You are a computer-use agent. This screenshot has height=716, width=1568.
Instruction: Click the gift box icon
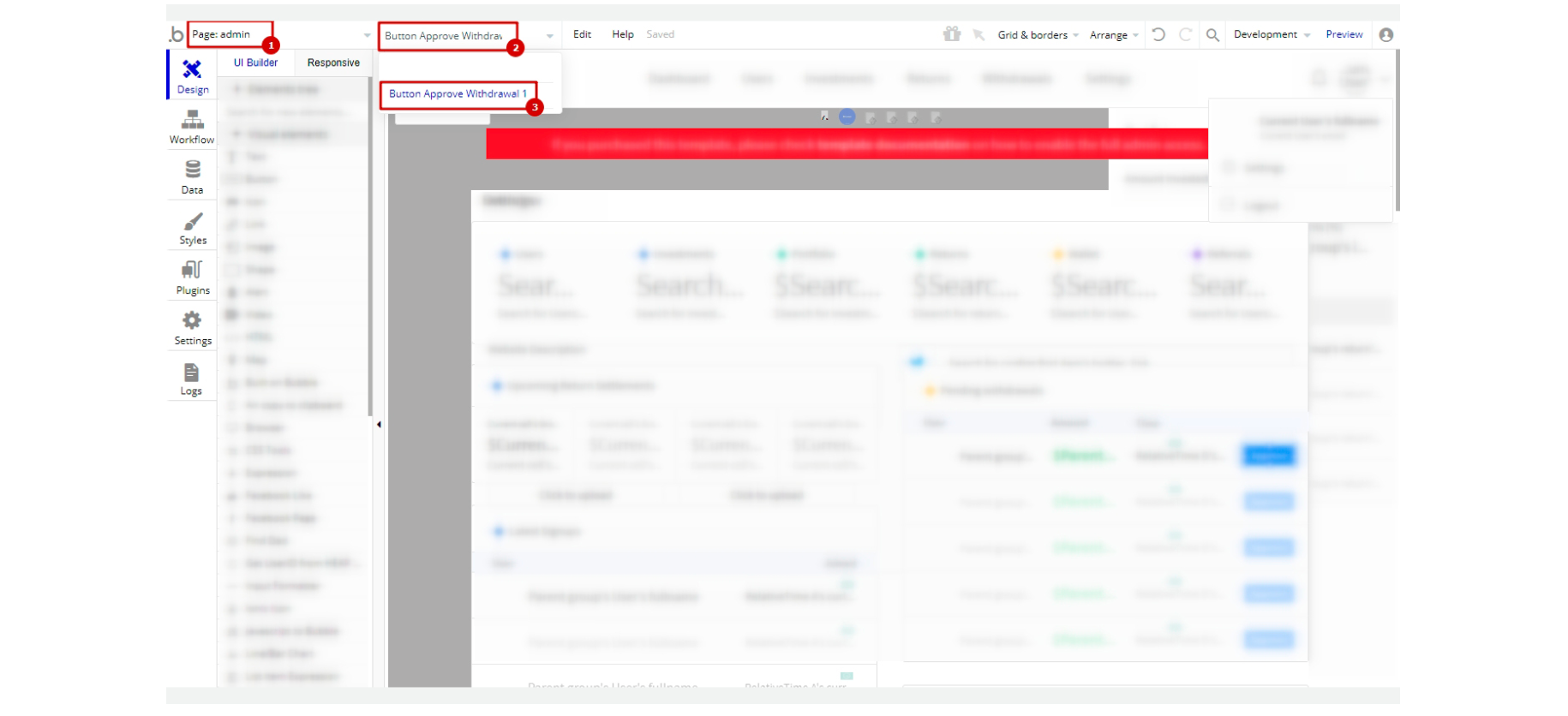tap(952, 34)
